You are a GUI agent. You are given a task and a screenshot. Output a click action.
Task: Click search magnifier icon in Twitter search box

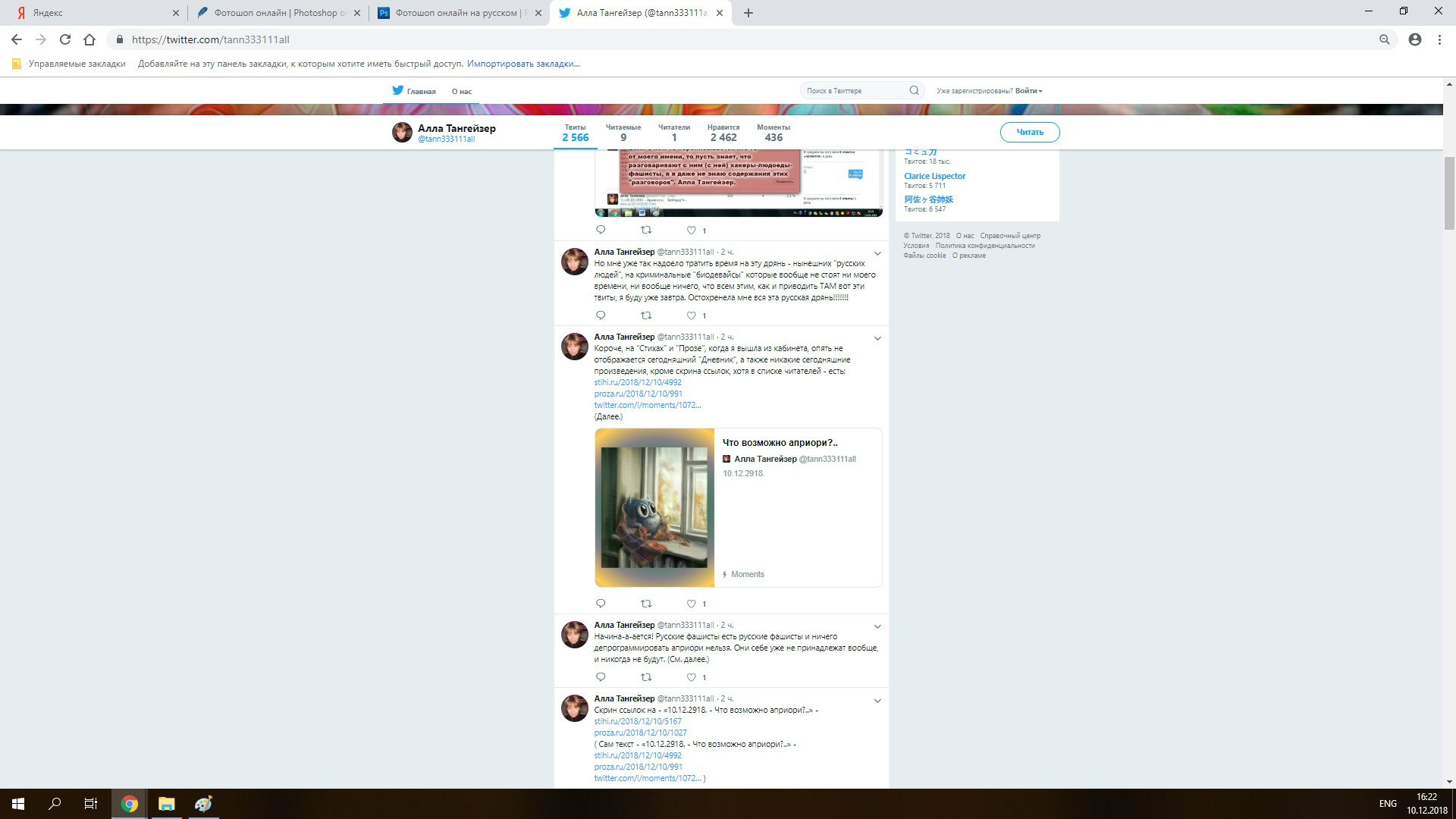pyautogui.click(x=914, y=90)
